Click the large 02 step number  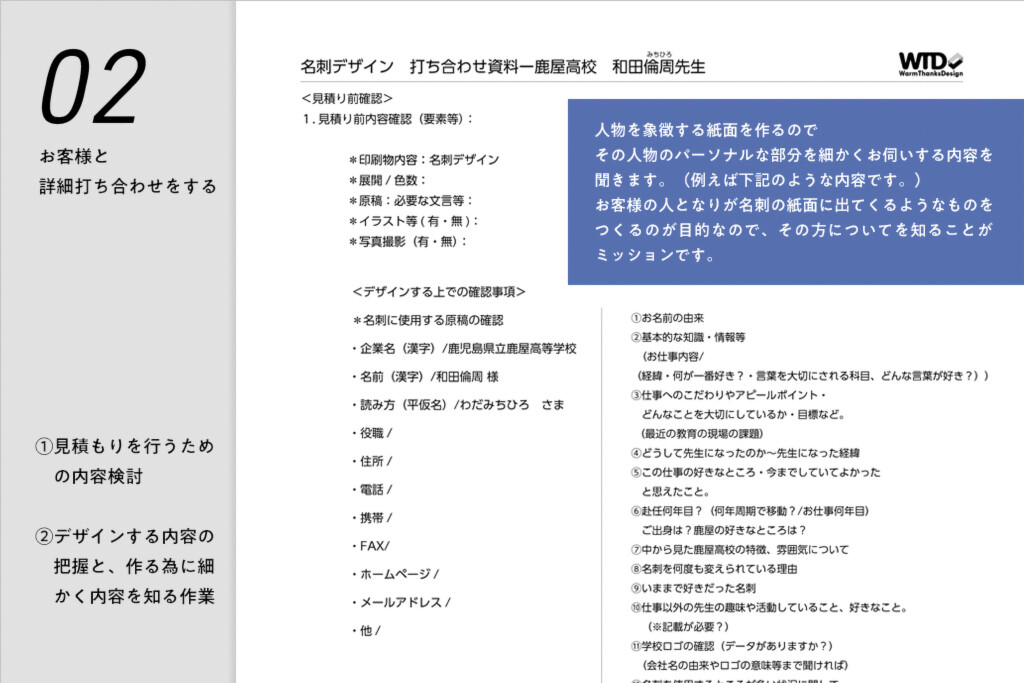point(93,87)
